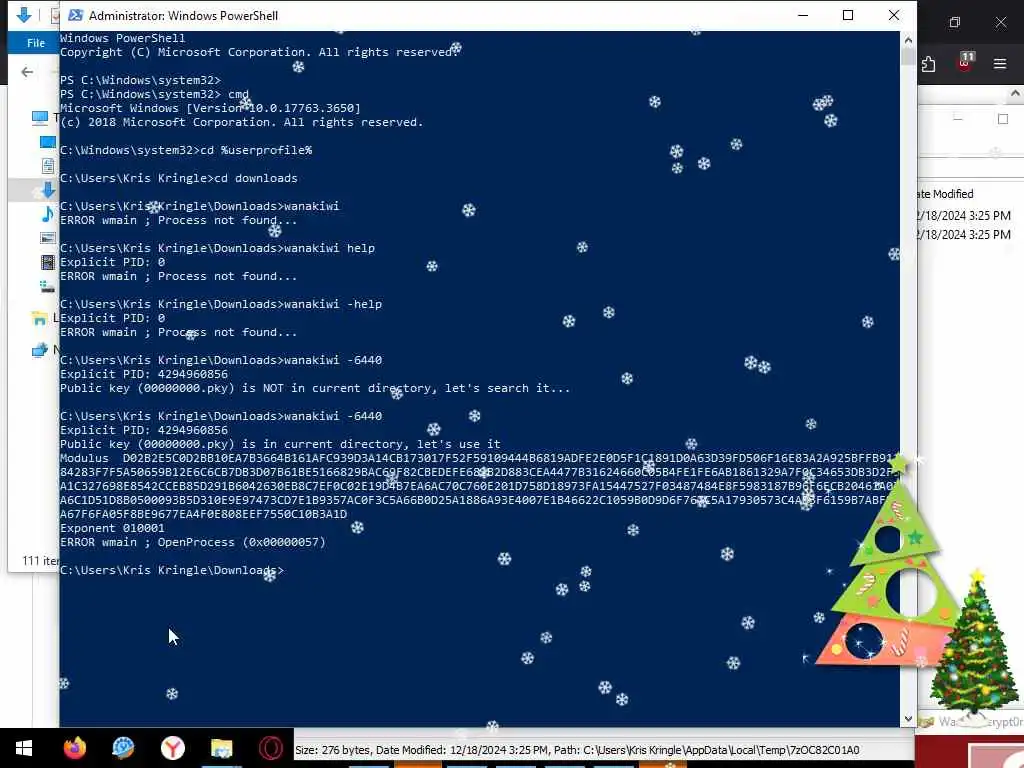The image size is (1024, 768).
Task: Click the 'cd %userprofile%' command line
Action: (x=186, y=150)
